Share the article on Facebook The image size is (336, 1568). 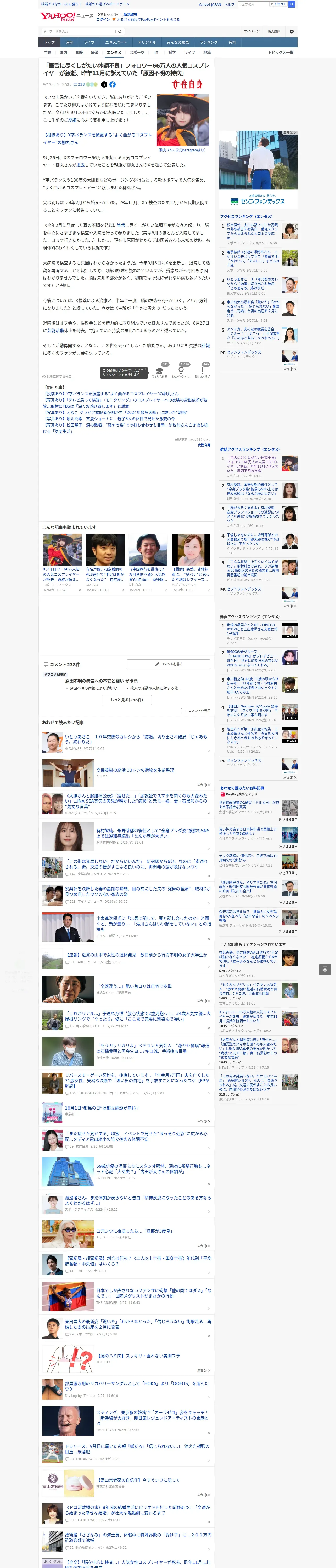(x=112, y=85)
